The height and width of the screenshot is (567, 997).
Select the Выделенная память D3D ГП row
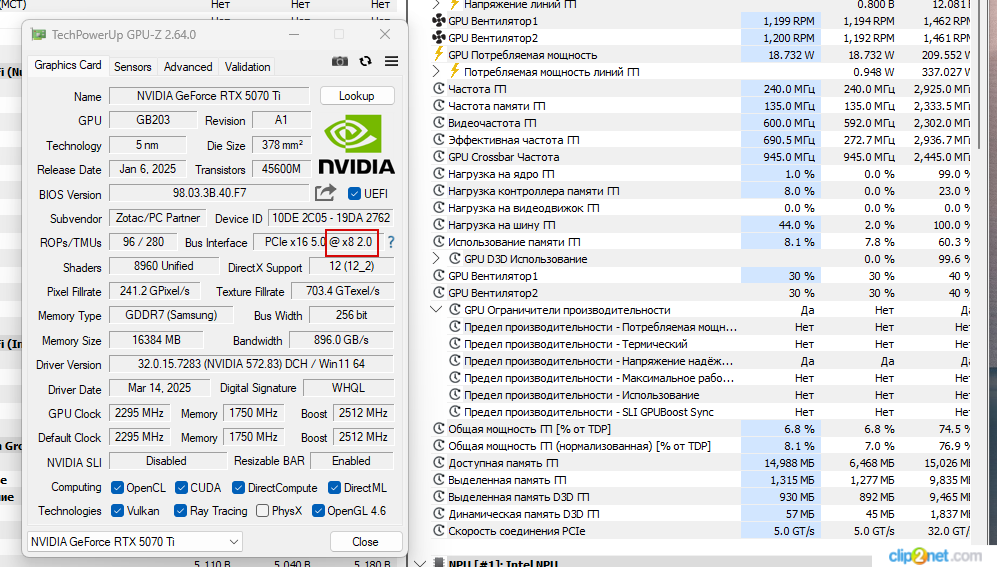[x=699, y=496]
